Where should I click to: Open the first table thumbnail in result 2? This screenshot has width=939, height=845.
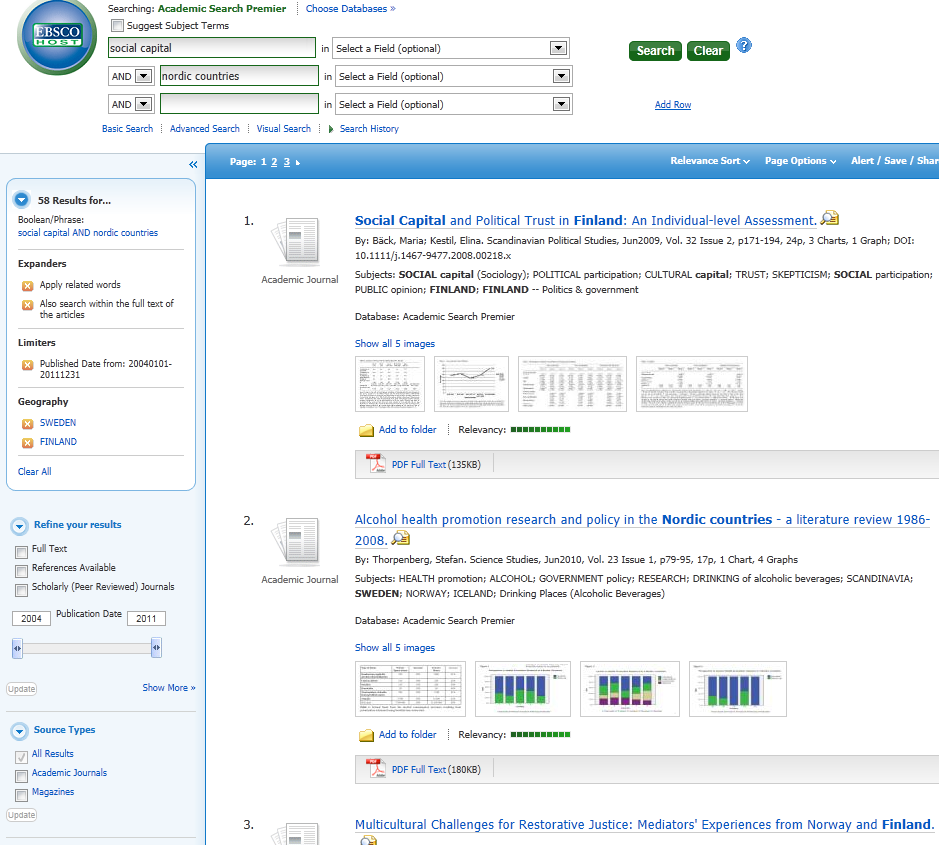click(410, 689)
